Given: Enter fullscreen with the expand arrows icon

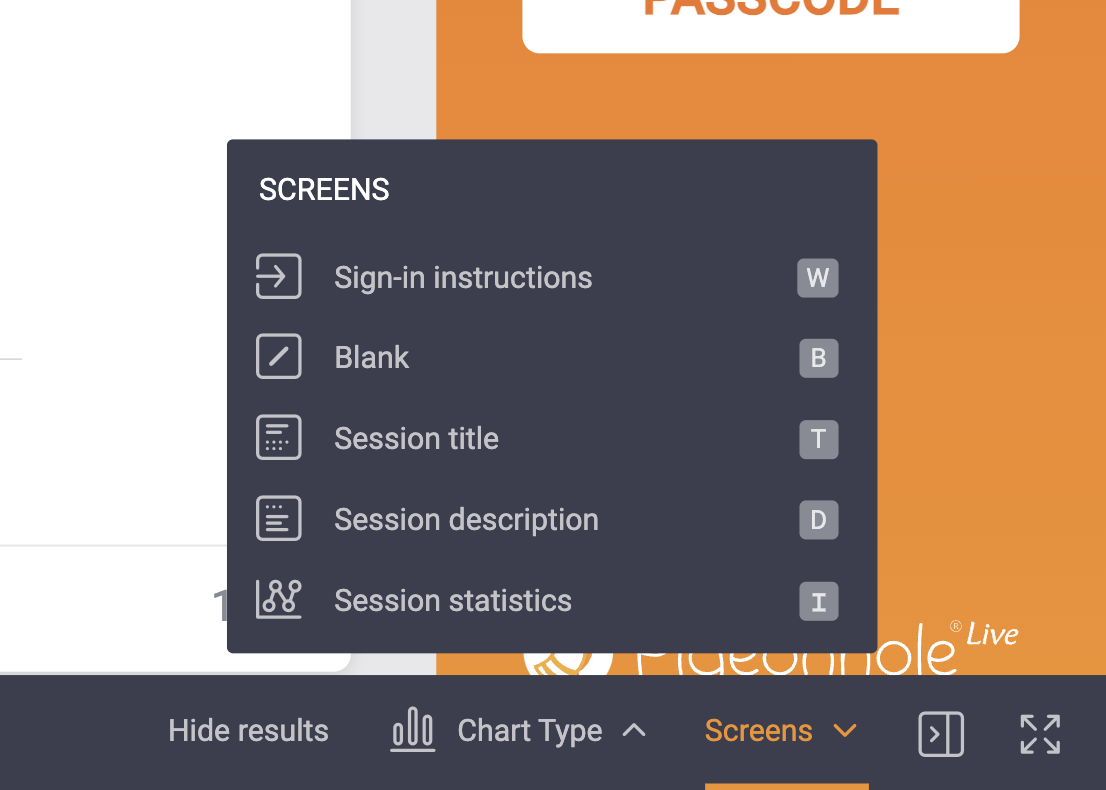Looking at the screenshot, I should point(1040,733).
